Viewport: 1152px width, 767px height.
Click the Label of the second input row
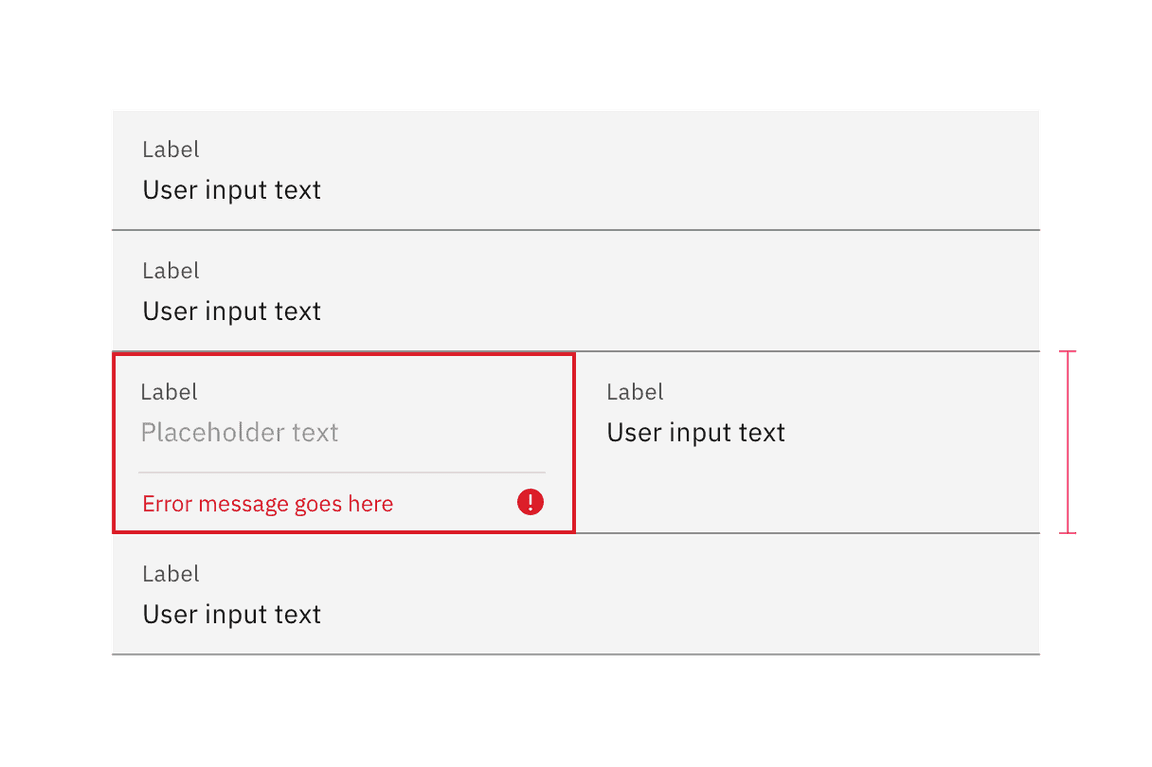click(x=171, y=270)
